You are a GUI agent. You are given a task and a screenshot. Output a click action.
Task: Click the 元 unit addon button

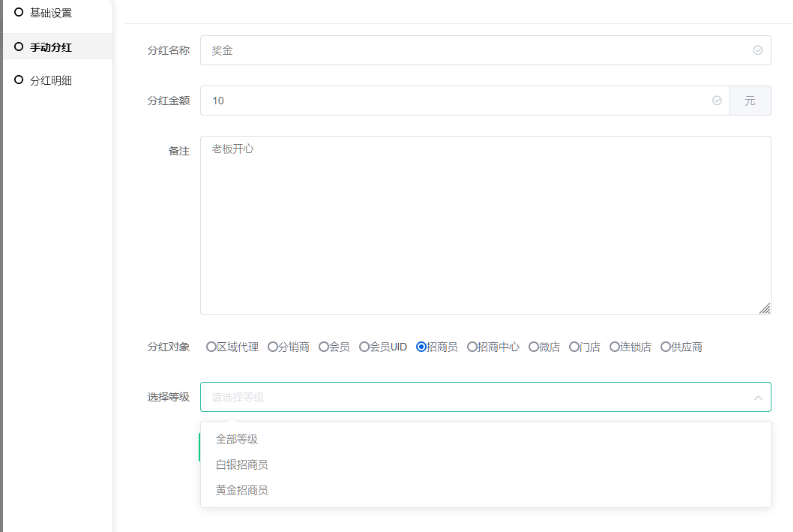click(x=750, y=101)
